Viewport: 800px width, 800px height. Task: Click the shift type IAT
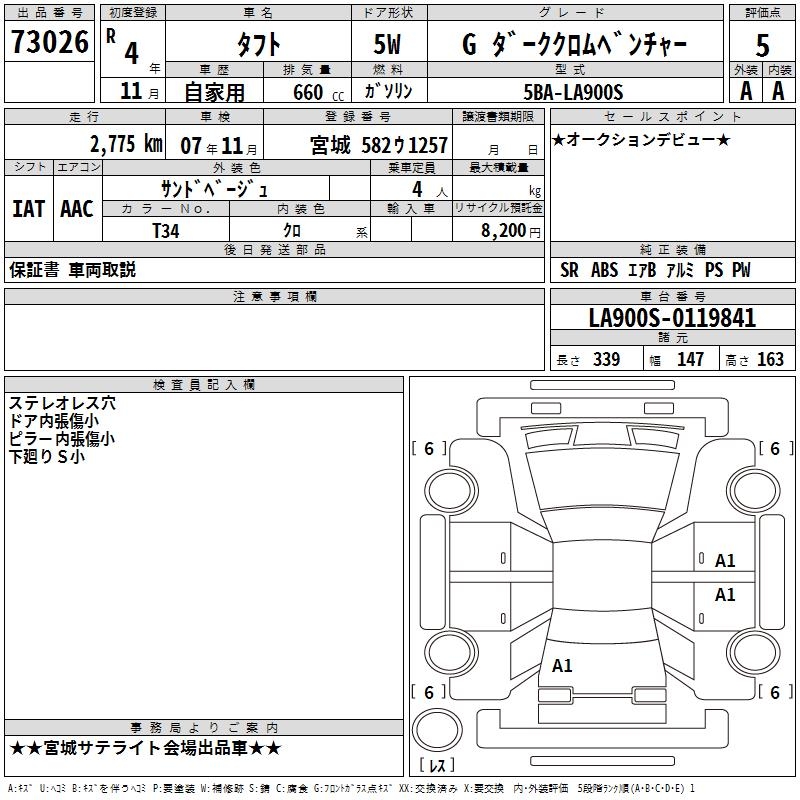click(x=29, y=209)
